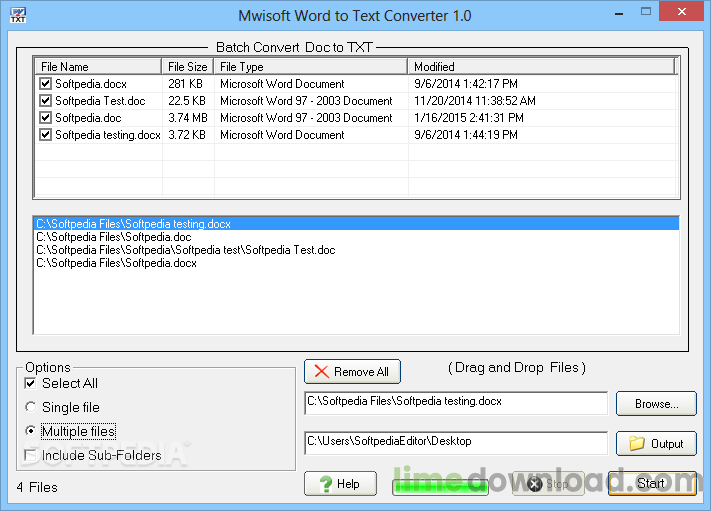711x511 pixels.
Task: Click the green progress bar
Action: point(440,485)
